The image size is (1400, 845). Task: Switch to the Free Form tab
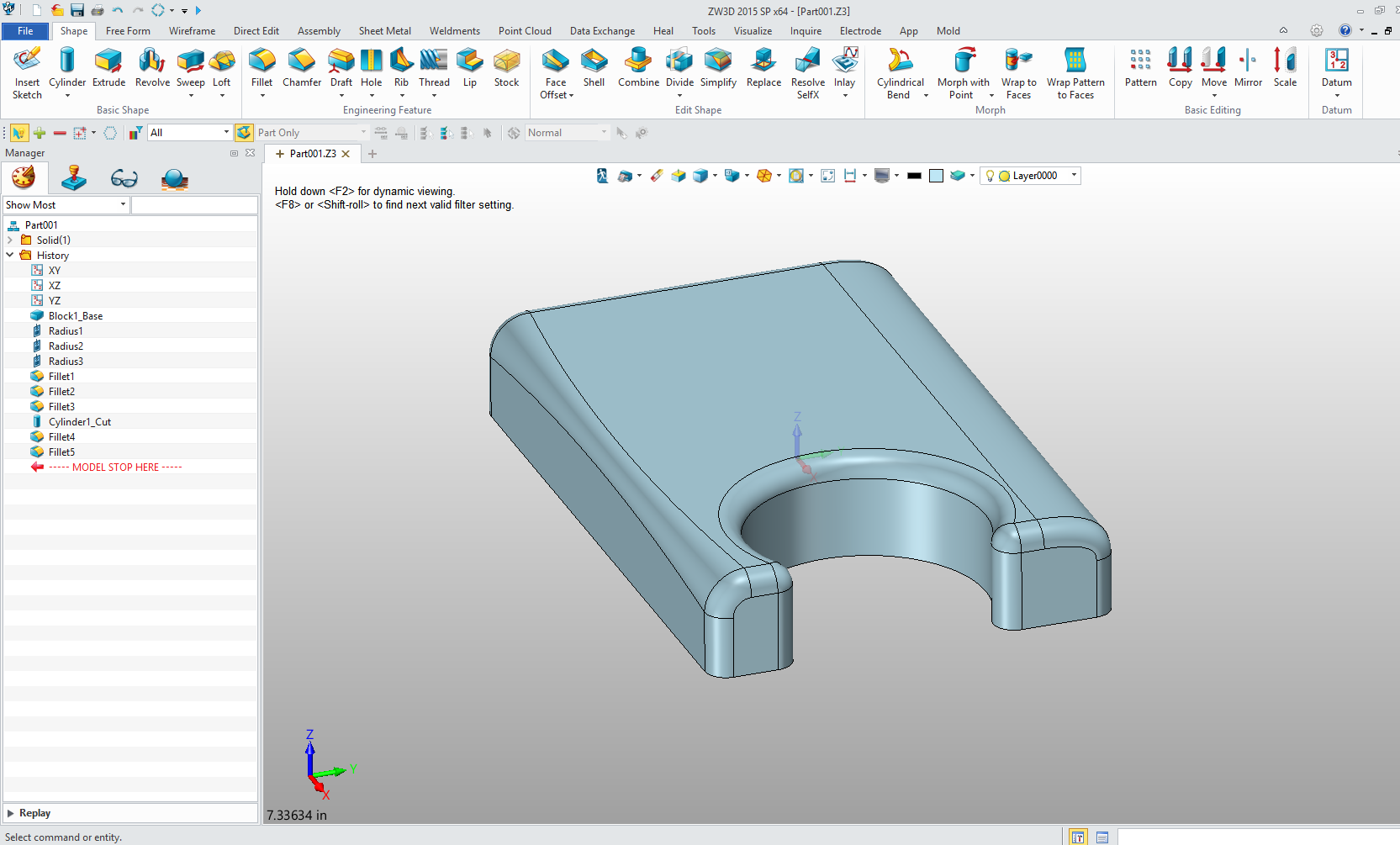coord(128,31)
